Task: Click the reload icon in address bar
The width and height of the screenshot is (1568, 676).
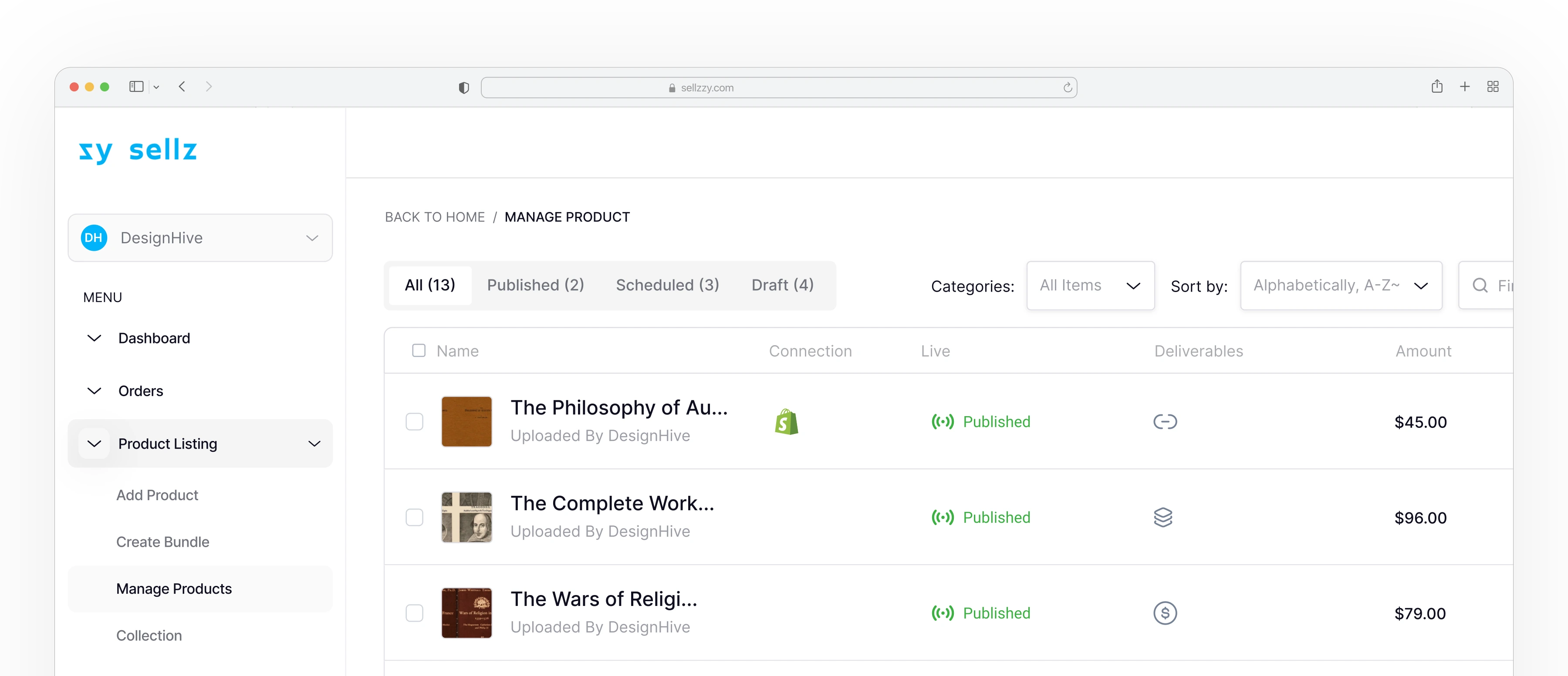Action: pos(1067,87)
